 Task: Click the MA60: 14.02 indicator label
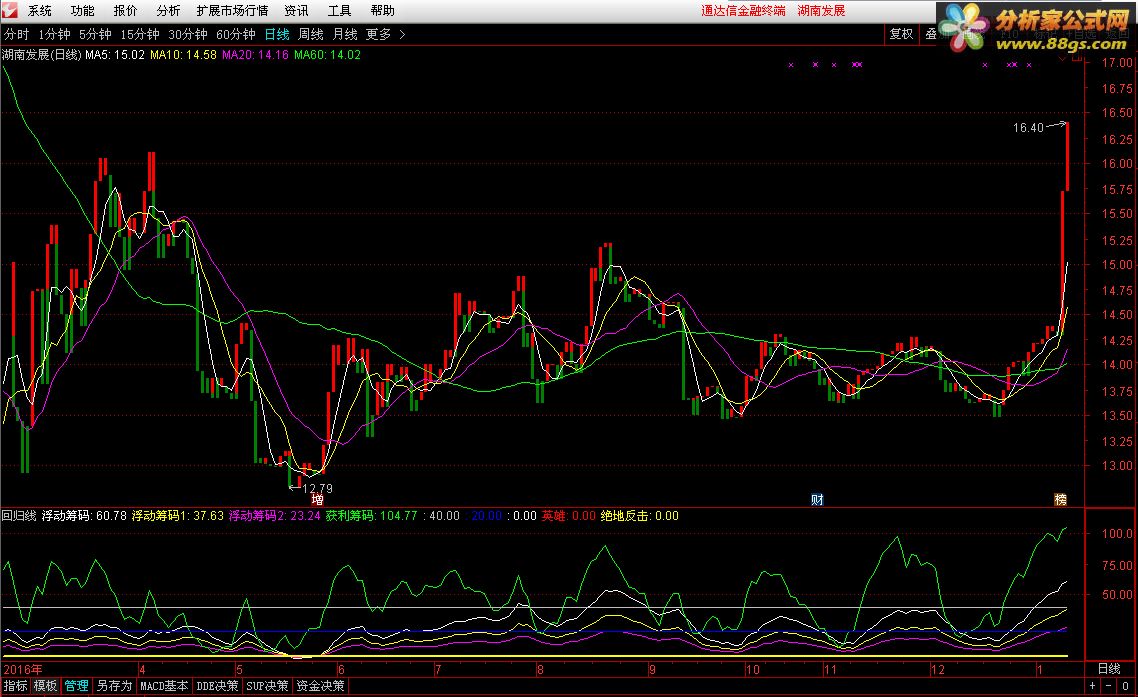click(327, 54)
